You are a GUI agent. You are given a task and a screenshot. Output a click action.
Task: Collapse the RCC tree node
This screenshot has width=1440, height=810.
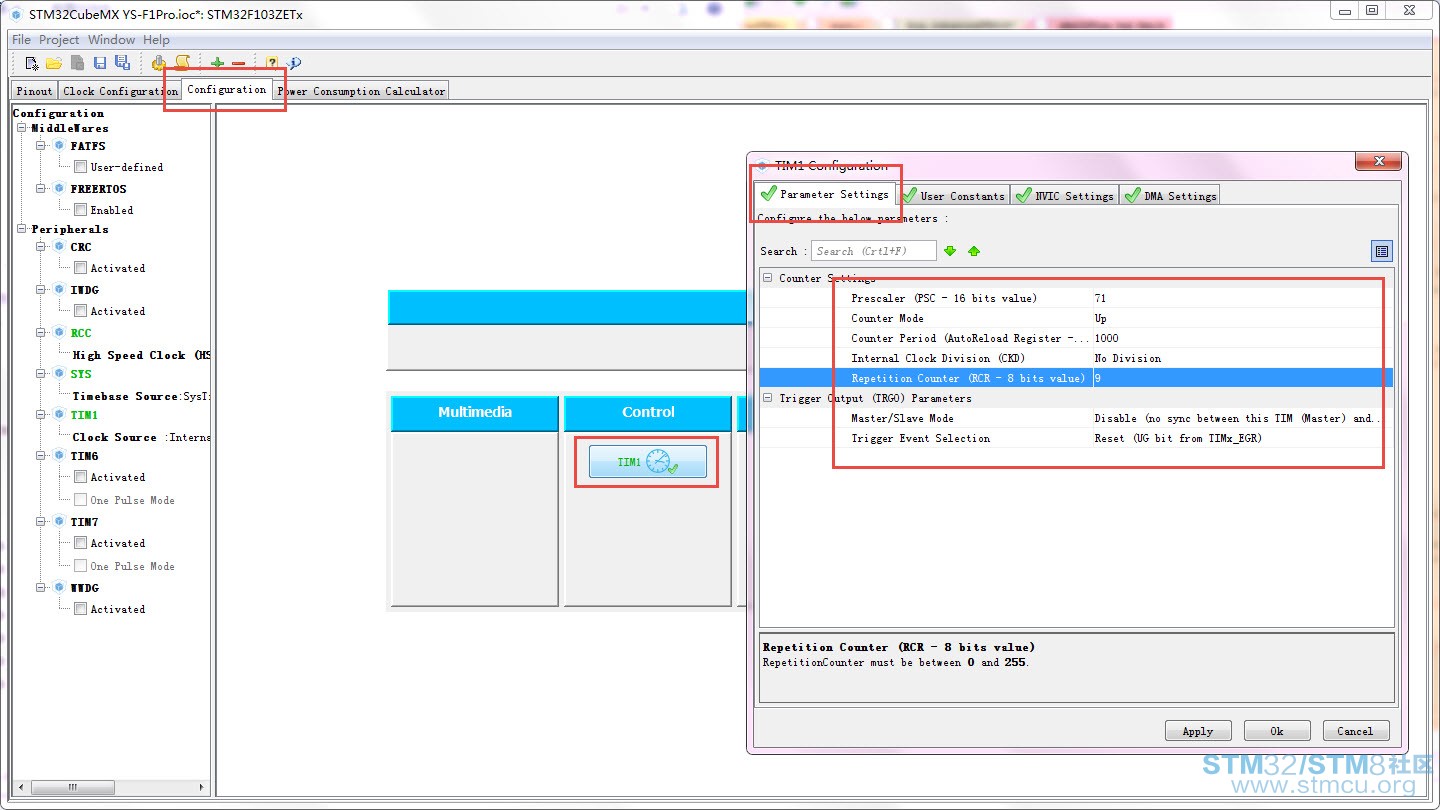point(42,333)
